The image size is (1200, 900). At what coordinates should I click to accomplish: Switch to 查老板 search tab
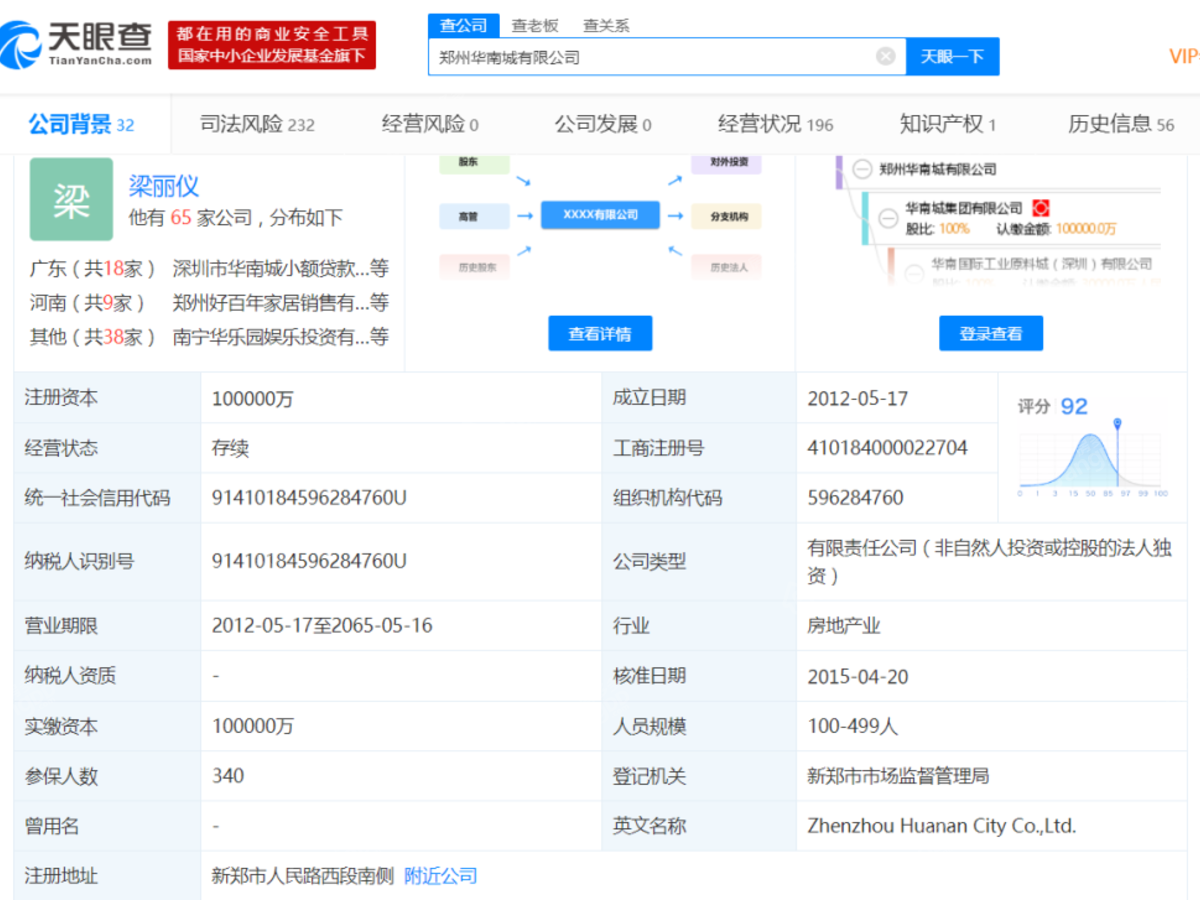(535, 26)
